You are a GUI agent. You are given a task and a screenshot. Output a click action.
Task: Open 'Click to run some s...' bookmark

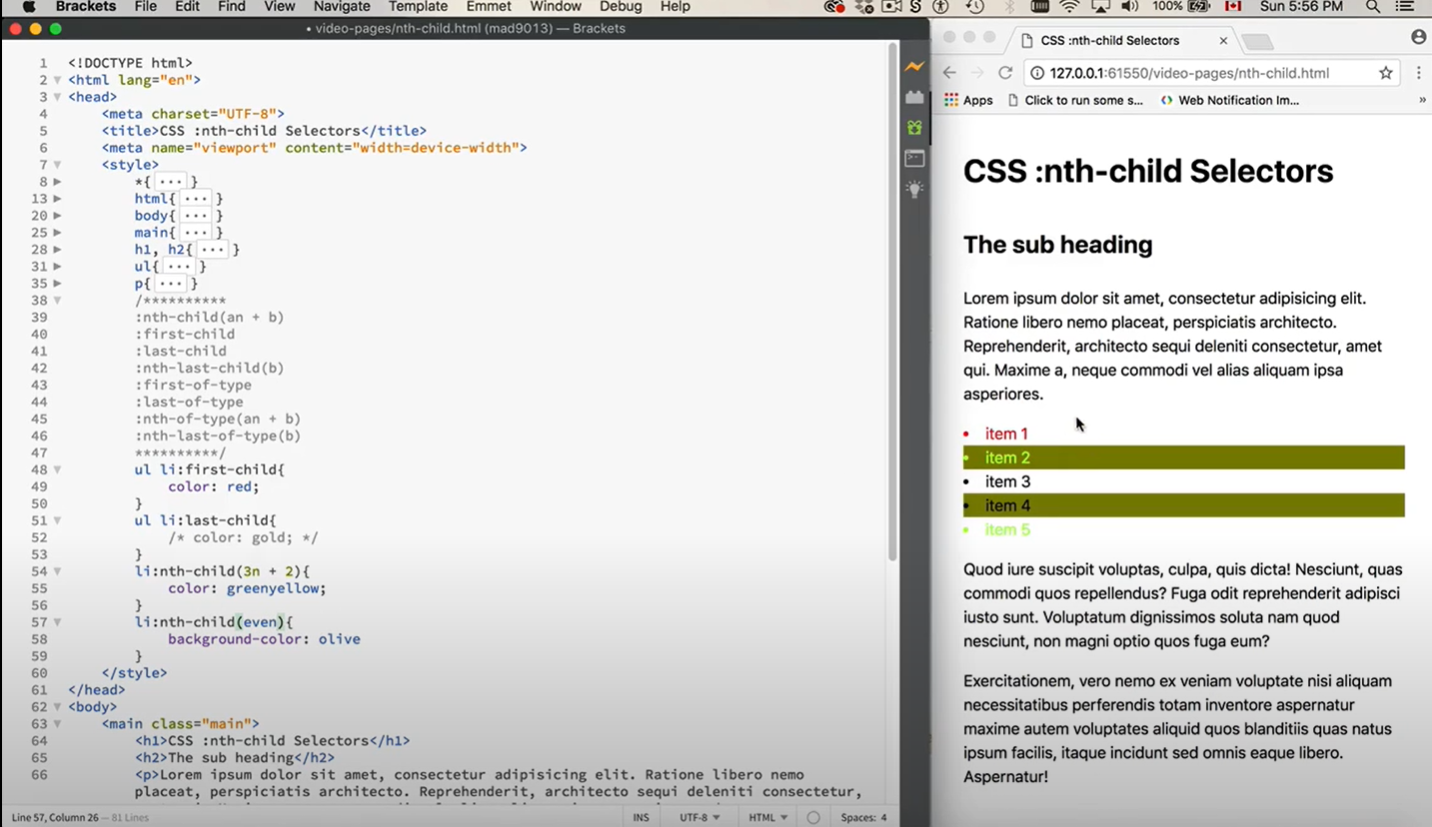1075,100
